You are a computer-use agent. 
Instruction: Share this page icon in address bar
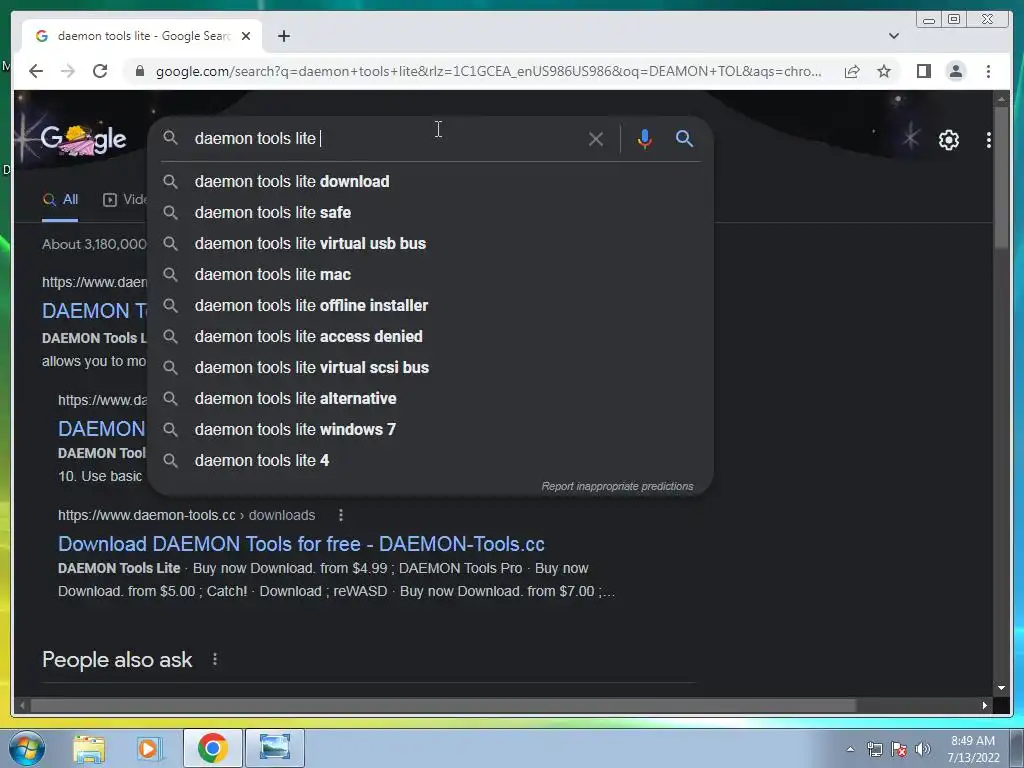tap(852, 71)
